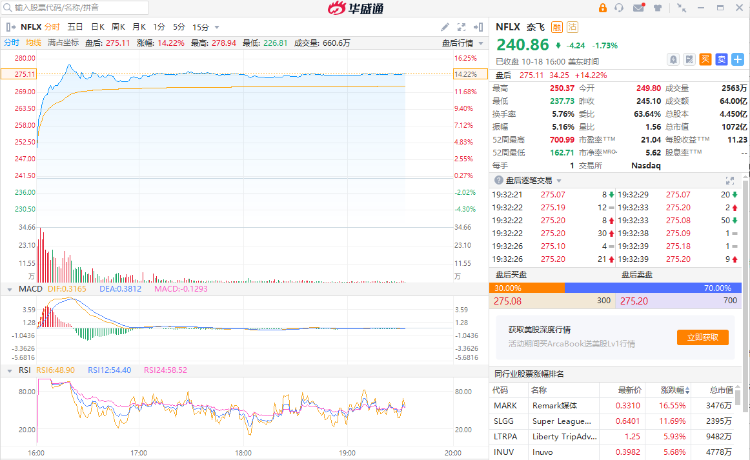Viewport: 750px width, 460px height.
Task: Click the 275.11 price label on chart axis
Action: tap(19, 74)
